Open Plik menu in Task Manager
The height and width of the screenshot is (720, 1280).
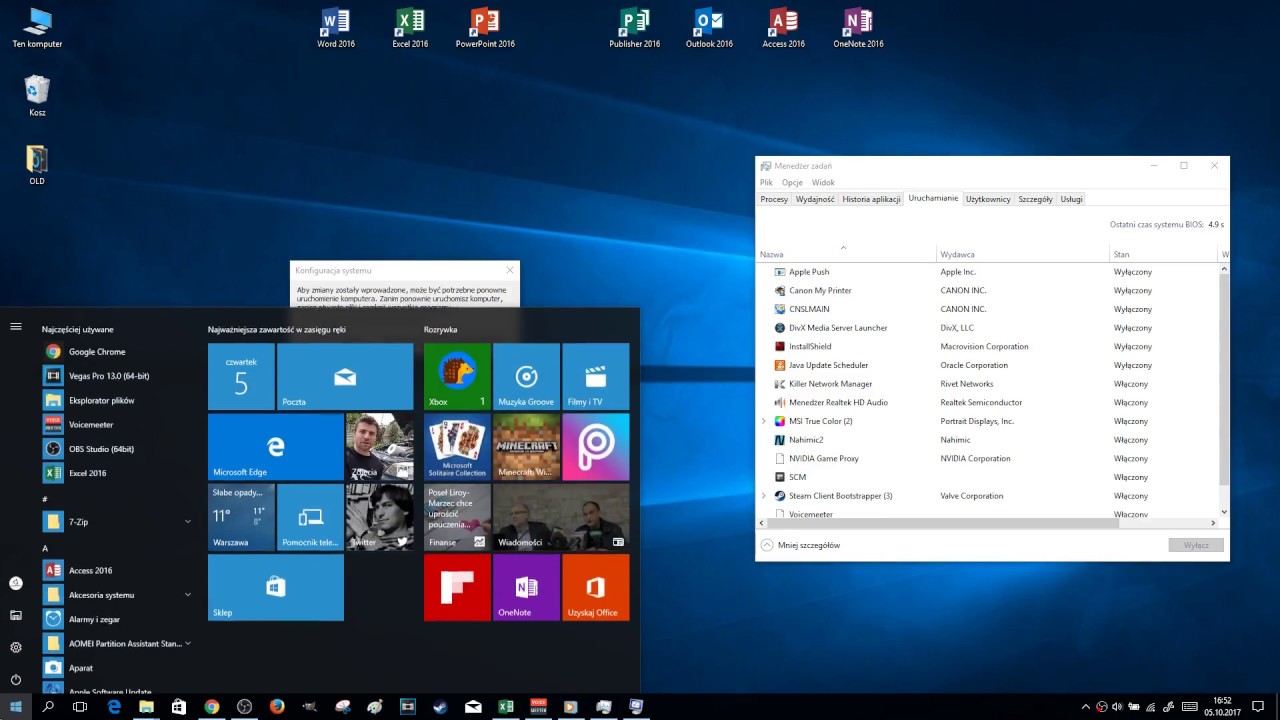766,183
